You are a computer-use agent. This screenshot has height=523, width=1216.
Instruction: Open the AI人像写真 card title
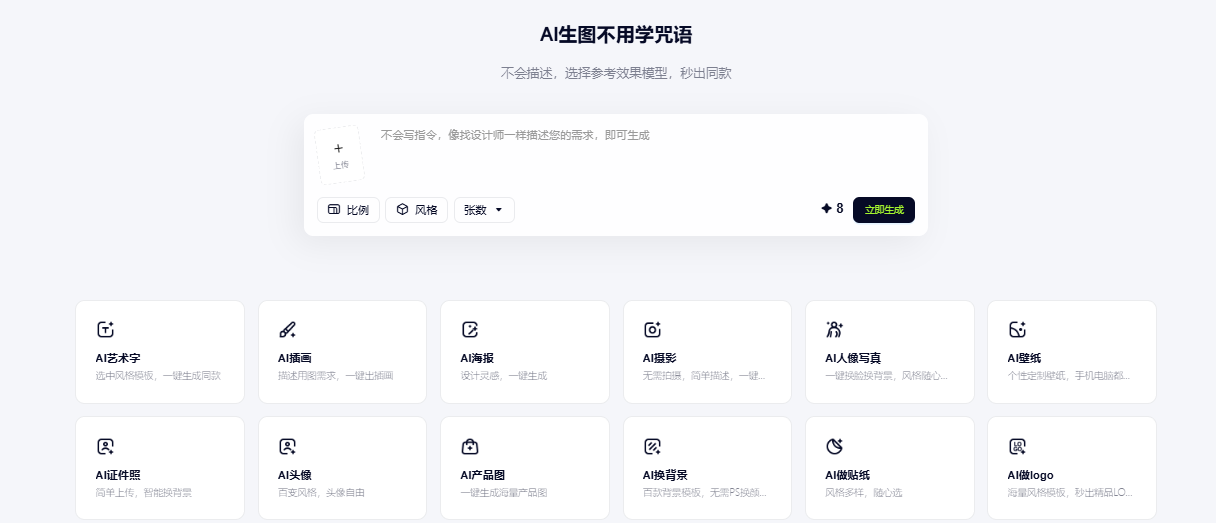pyautogui.click(x=853, y=358)
